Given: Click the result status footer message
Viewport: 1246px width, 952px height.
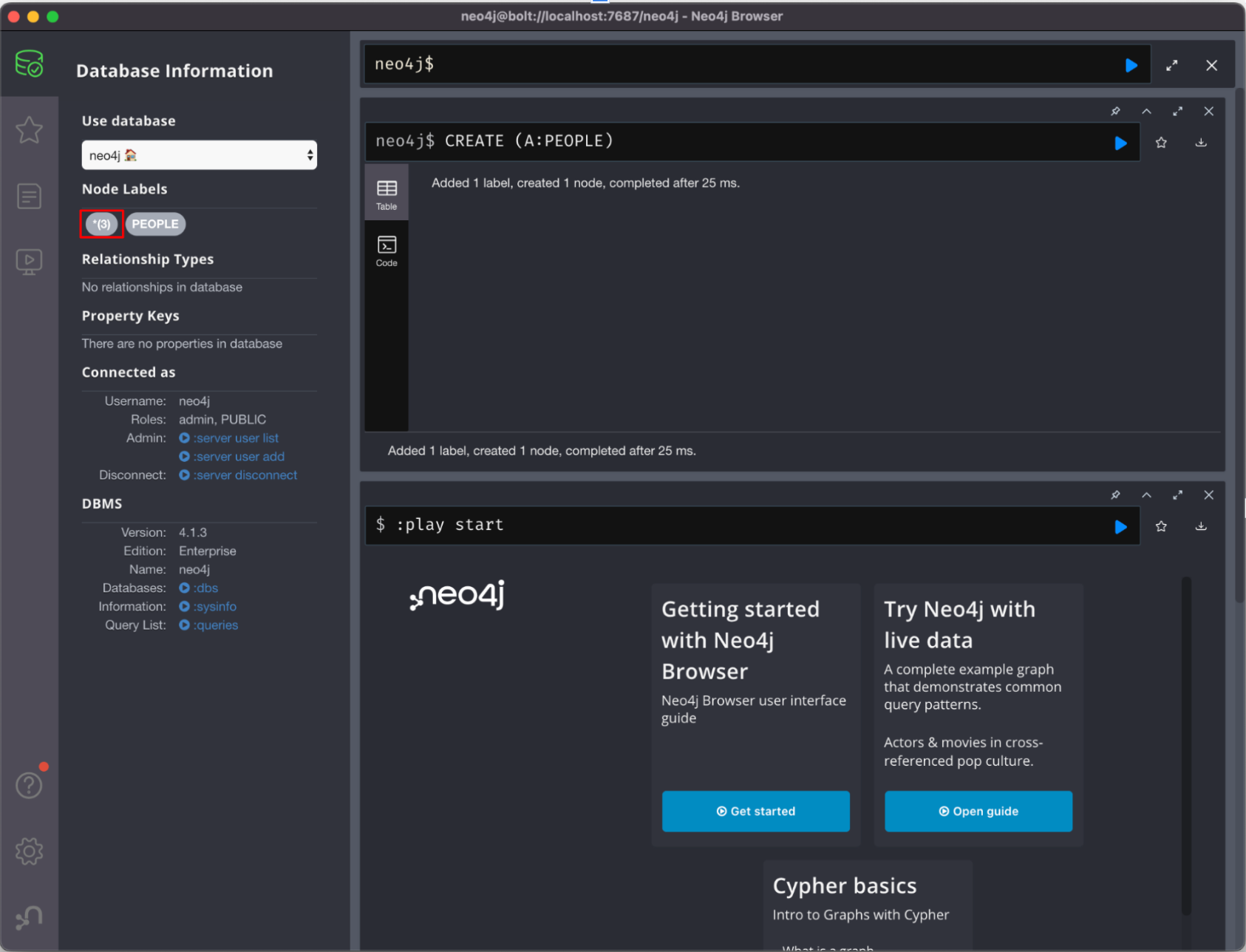Looking at the screenshot, I should 542,451.
